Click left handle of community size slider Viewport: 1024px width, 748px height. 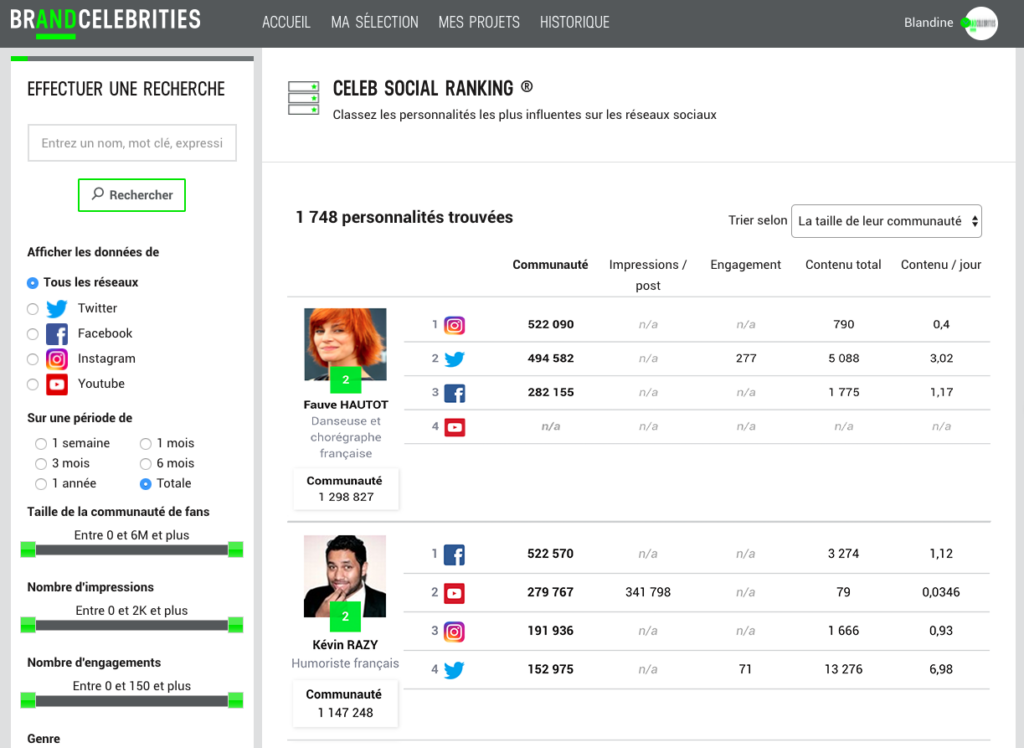28,549
